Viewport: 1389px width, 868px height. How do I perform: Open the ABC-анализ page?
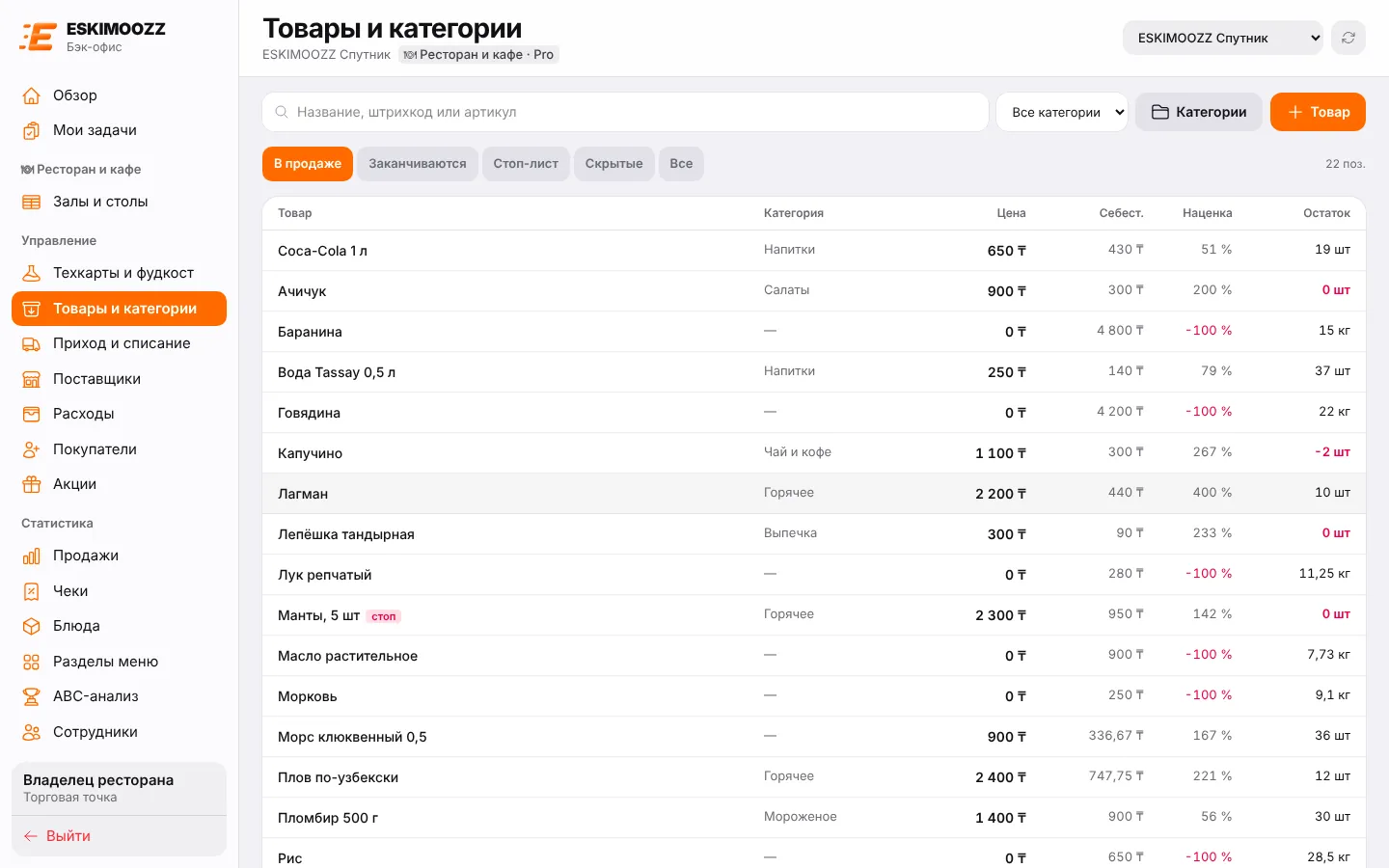click(119, 696)
